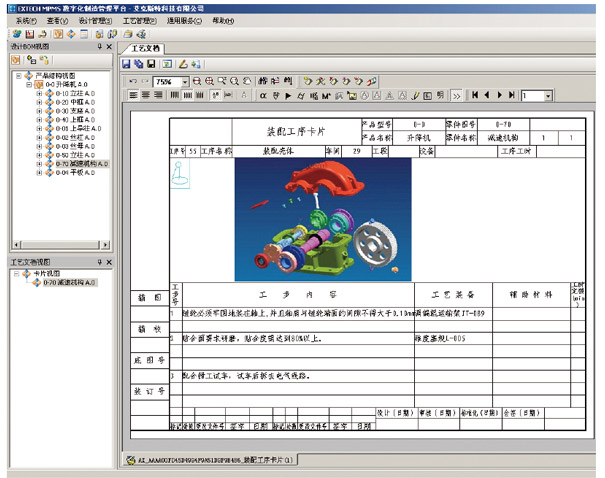The width and height of the screenshot is (605, 478).
Task: Jump to first page with navigation arrow
Action: (x=475, y=96)
